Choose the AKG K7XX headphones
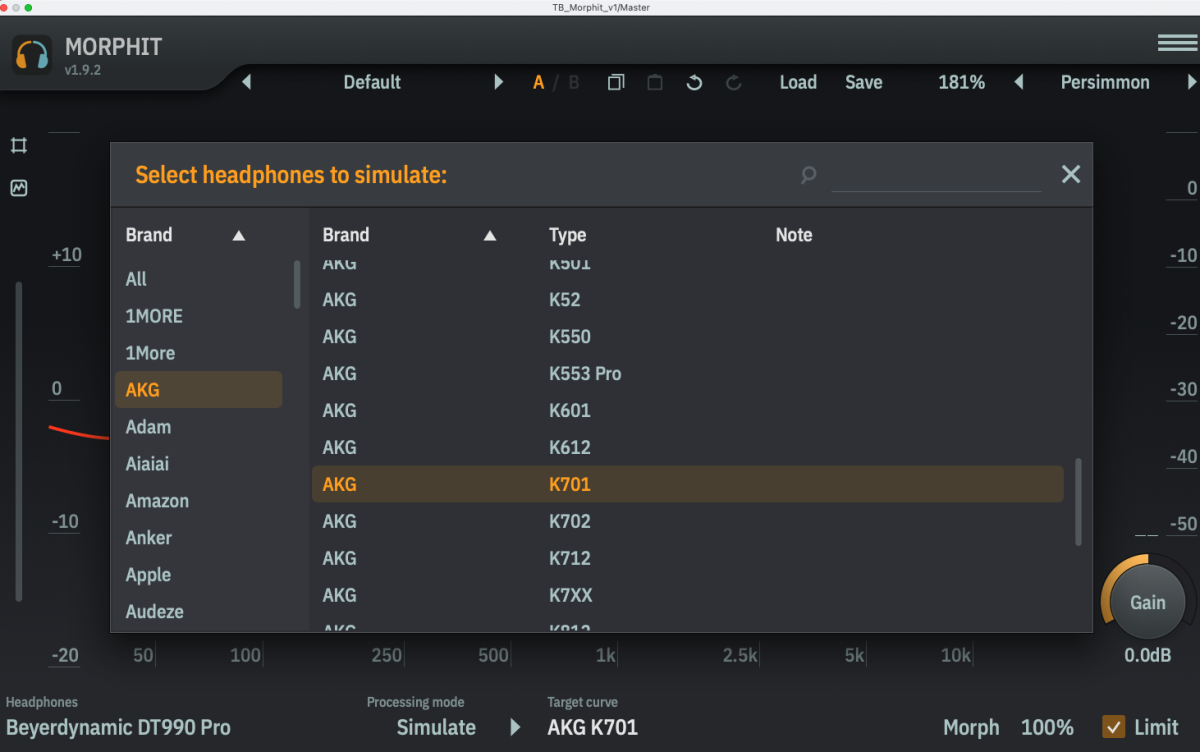 point(687,596)
